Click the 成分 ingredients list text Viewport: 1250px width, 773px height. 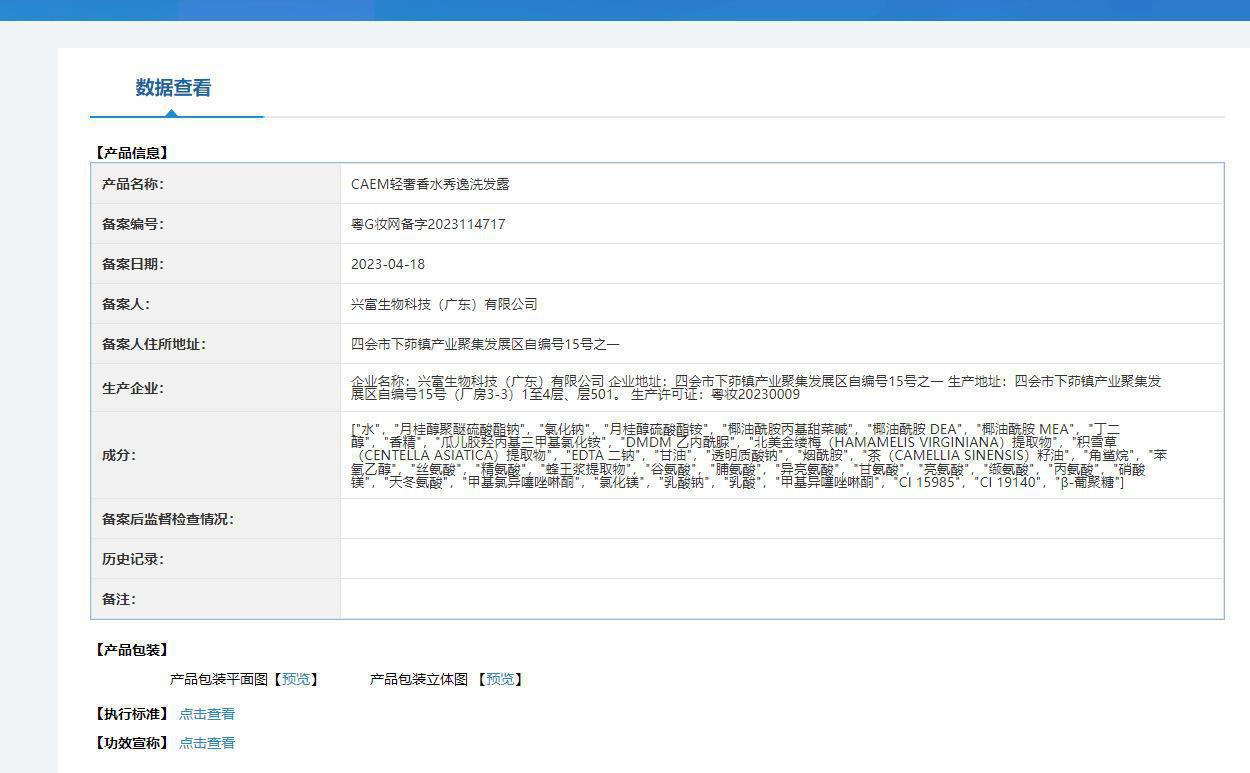click(x=759, y=455)
